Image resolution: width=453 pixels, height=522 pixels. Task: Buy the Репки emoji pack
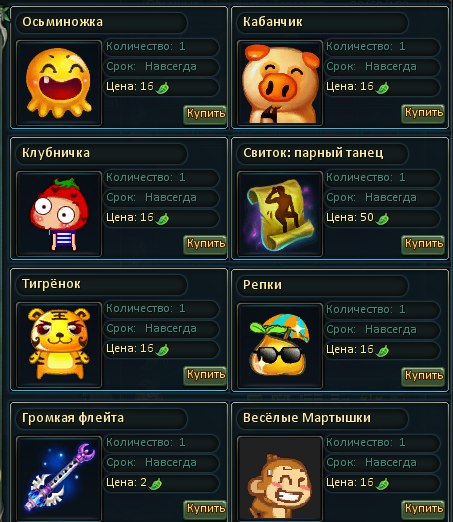(423, 376)
